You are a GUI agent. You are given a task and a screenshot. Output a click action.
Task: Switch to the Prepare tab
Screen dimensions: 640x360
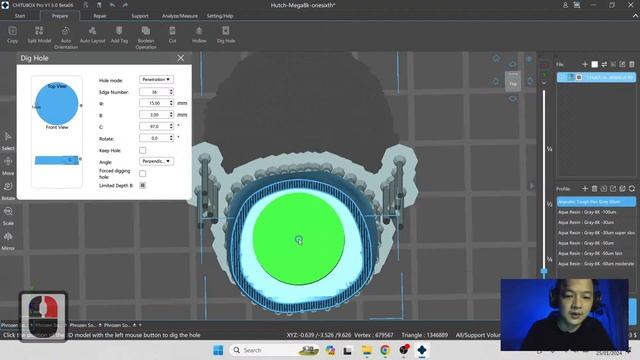pos(60,16)
